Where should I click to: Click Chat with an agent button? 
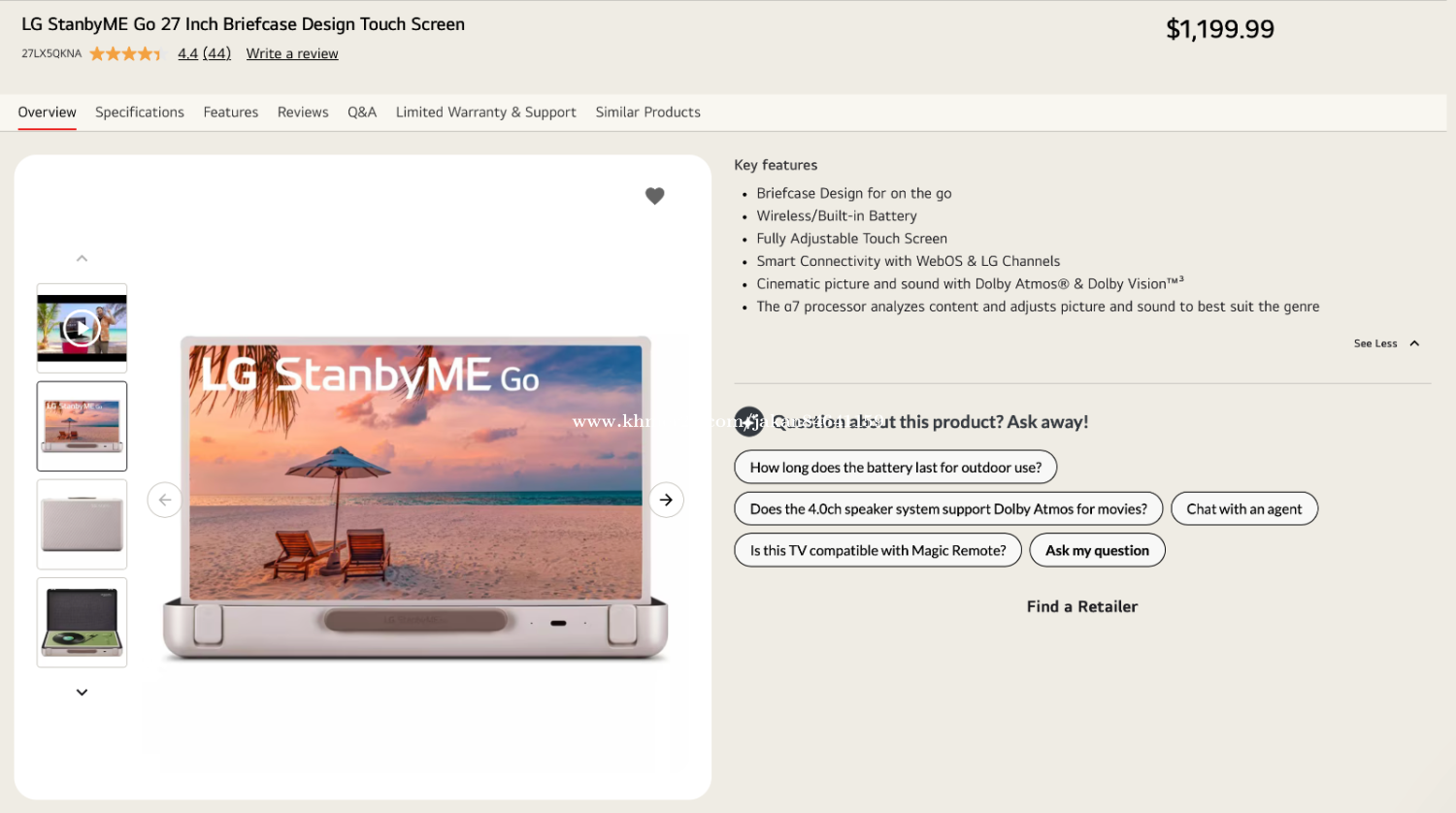tap(1244, 509)
